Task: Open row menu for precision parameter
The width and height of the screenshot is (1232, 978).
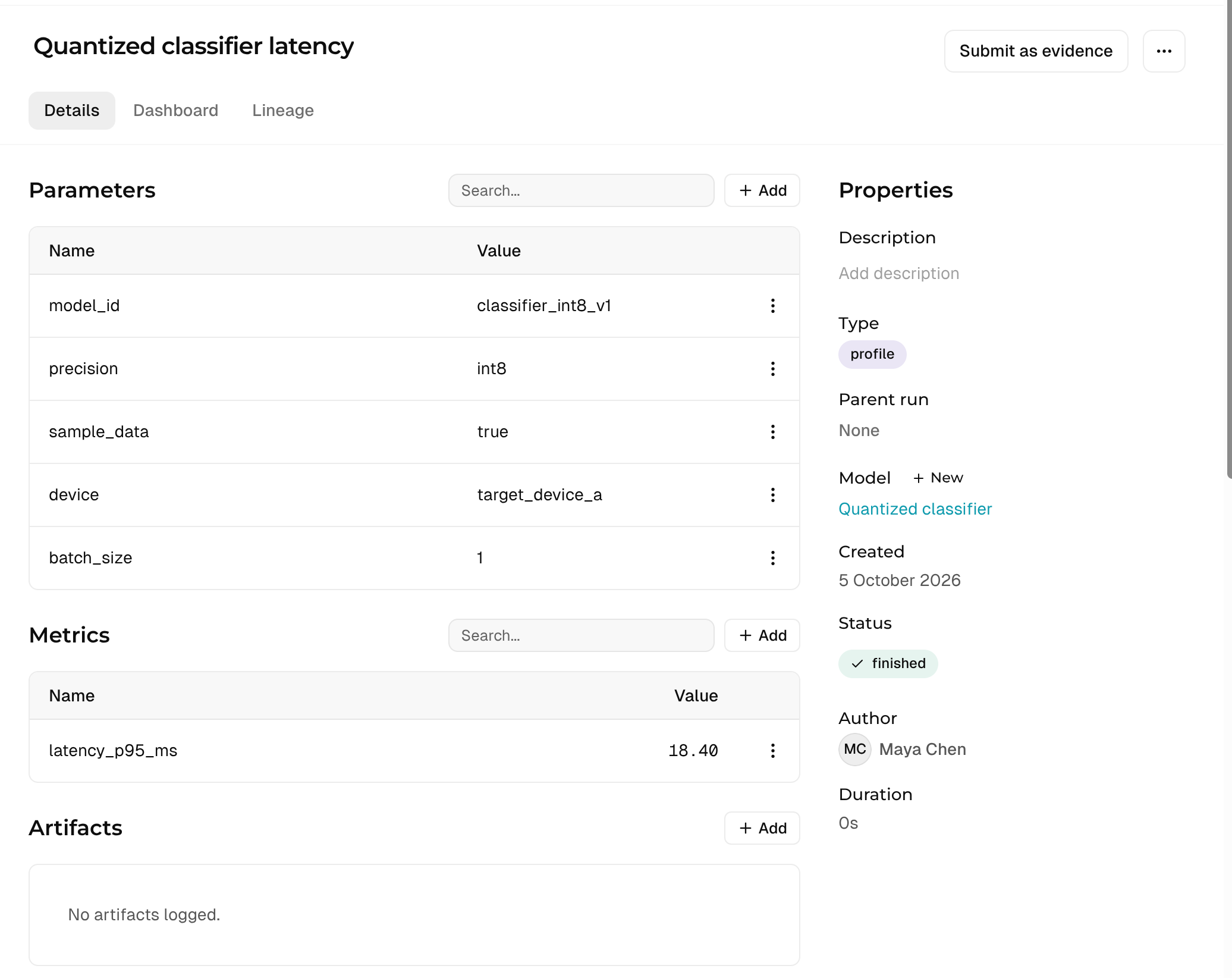Action: [x=772, y=369]
